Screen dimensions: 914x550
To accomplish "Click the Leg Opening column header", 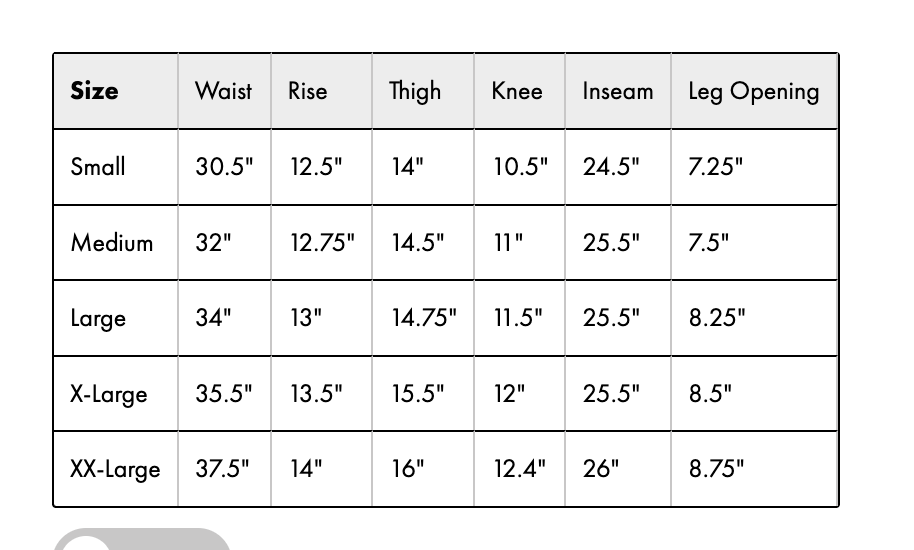I will [754, 92].
